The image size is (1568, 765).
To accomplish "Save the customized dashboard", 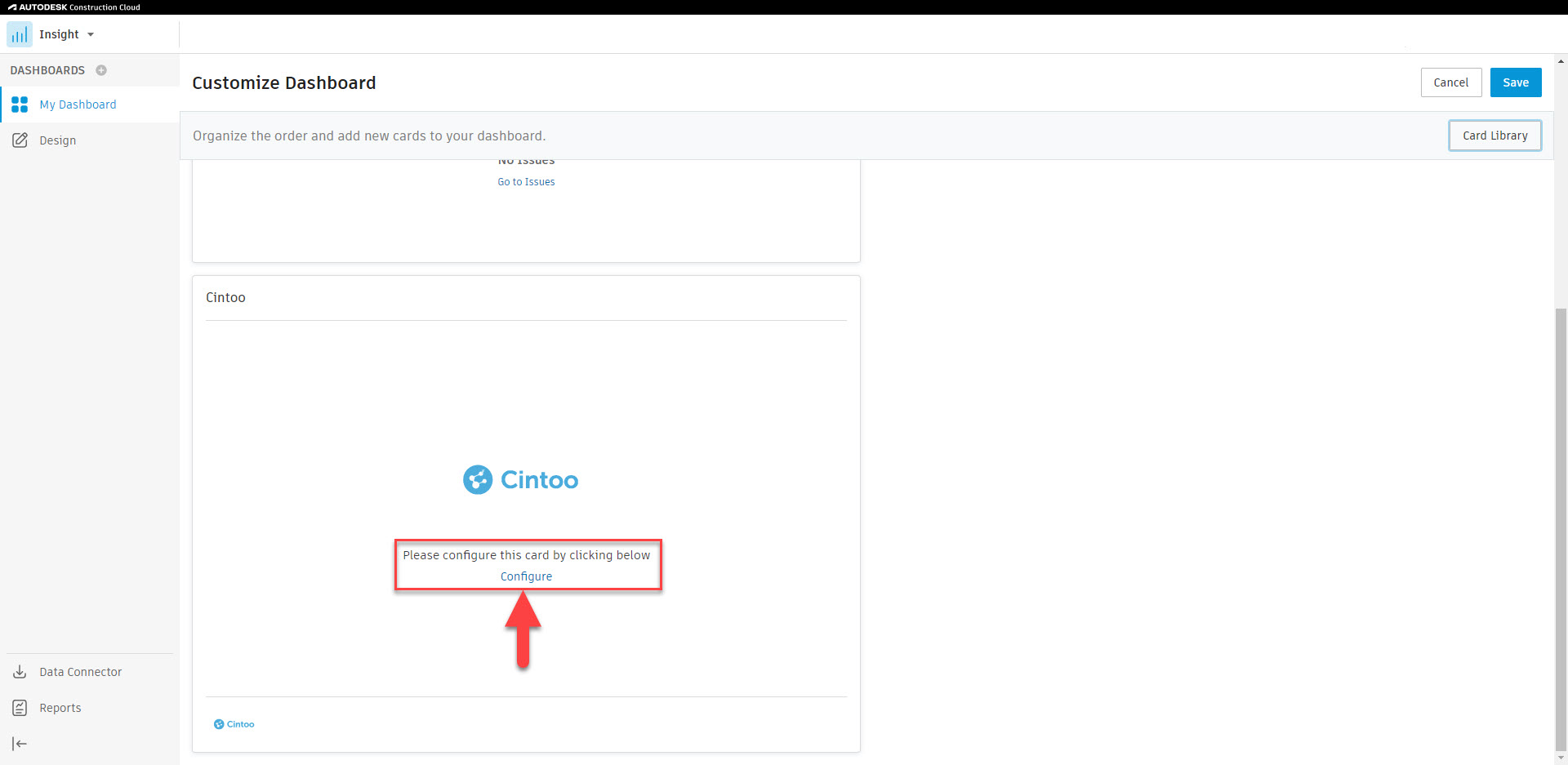I will [x=1516, y=82].
